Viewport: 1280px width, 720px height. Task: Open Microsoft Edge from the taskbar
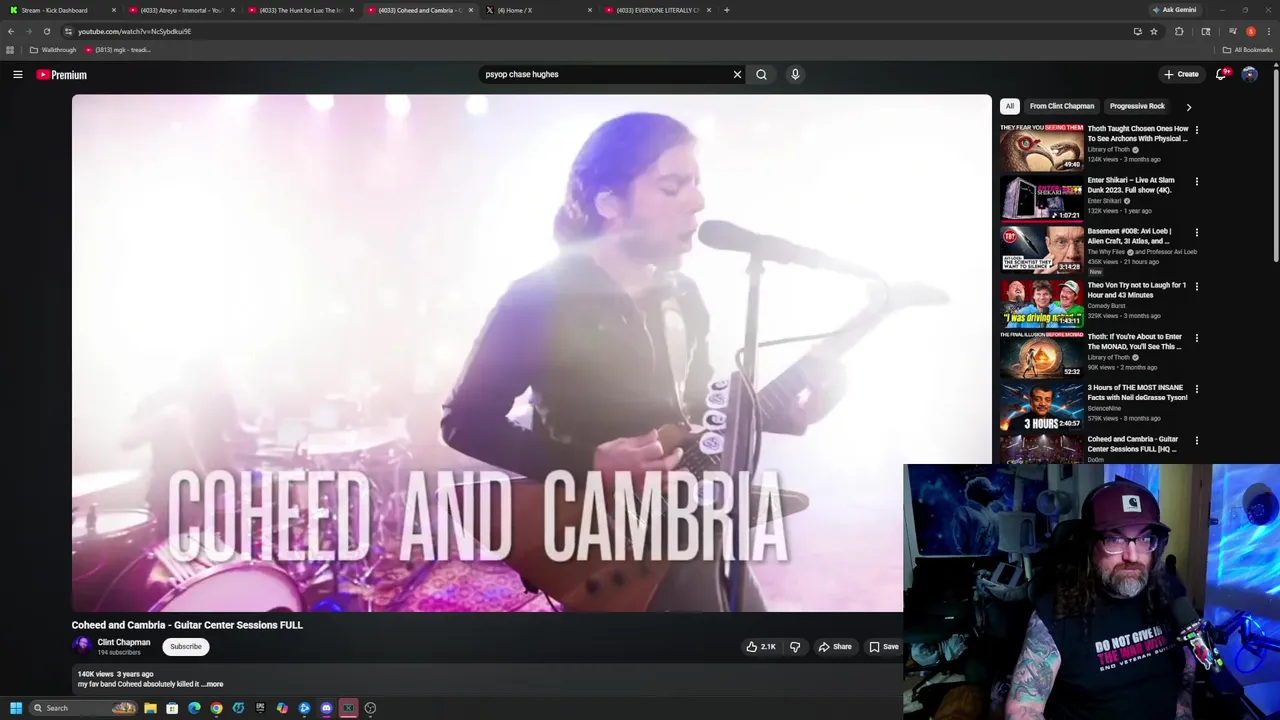click(x=194, y=708)
